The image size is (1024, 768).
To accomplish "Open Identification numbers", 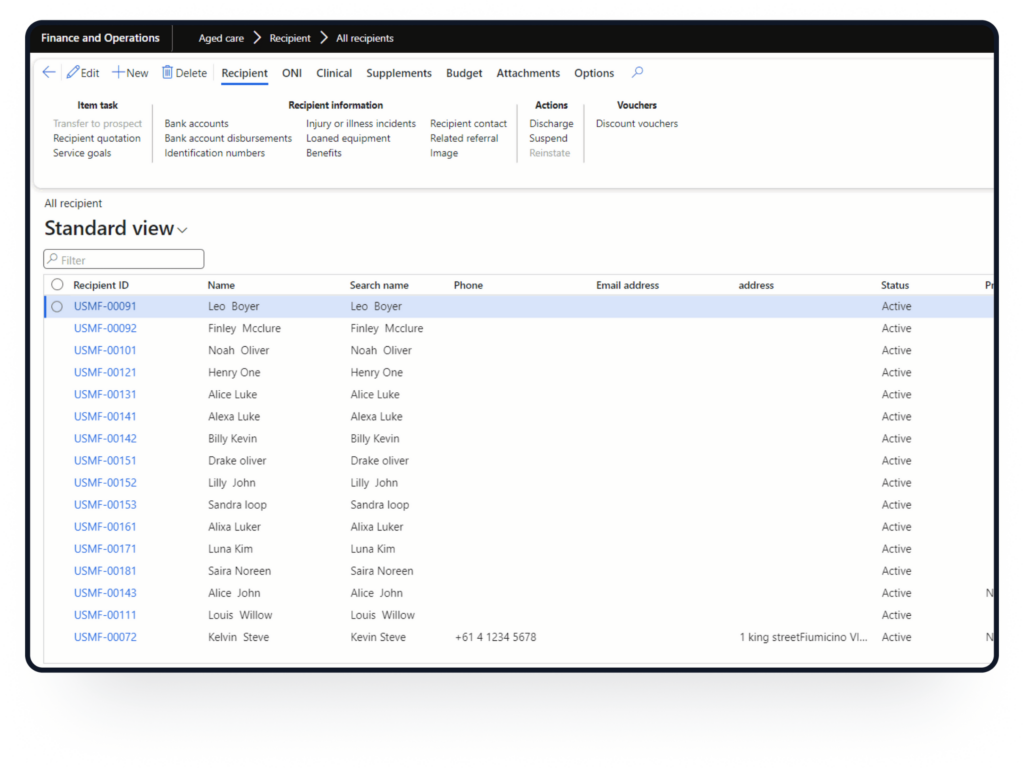I will click(x=215, y=153).
